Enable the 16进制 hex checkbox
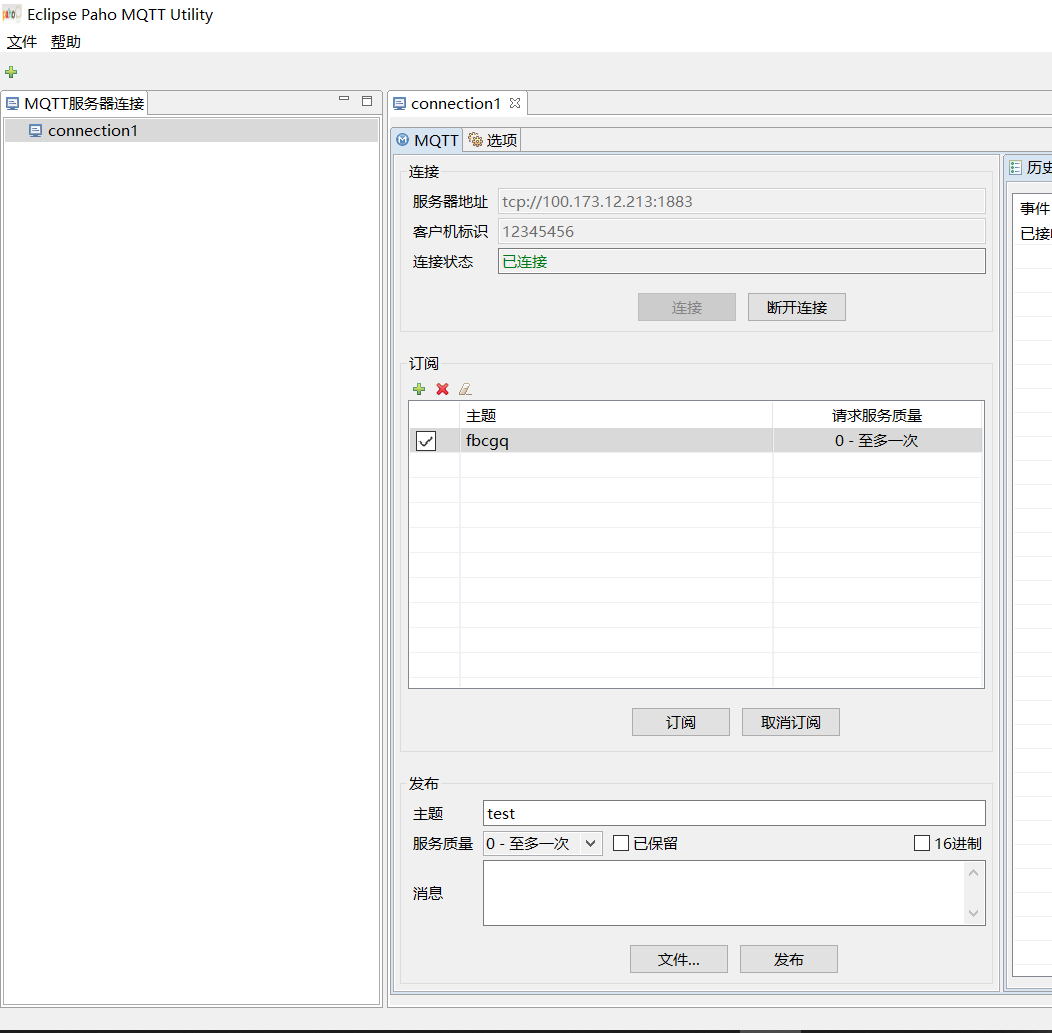 click(x=922, y=843)
